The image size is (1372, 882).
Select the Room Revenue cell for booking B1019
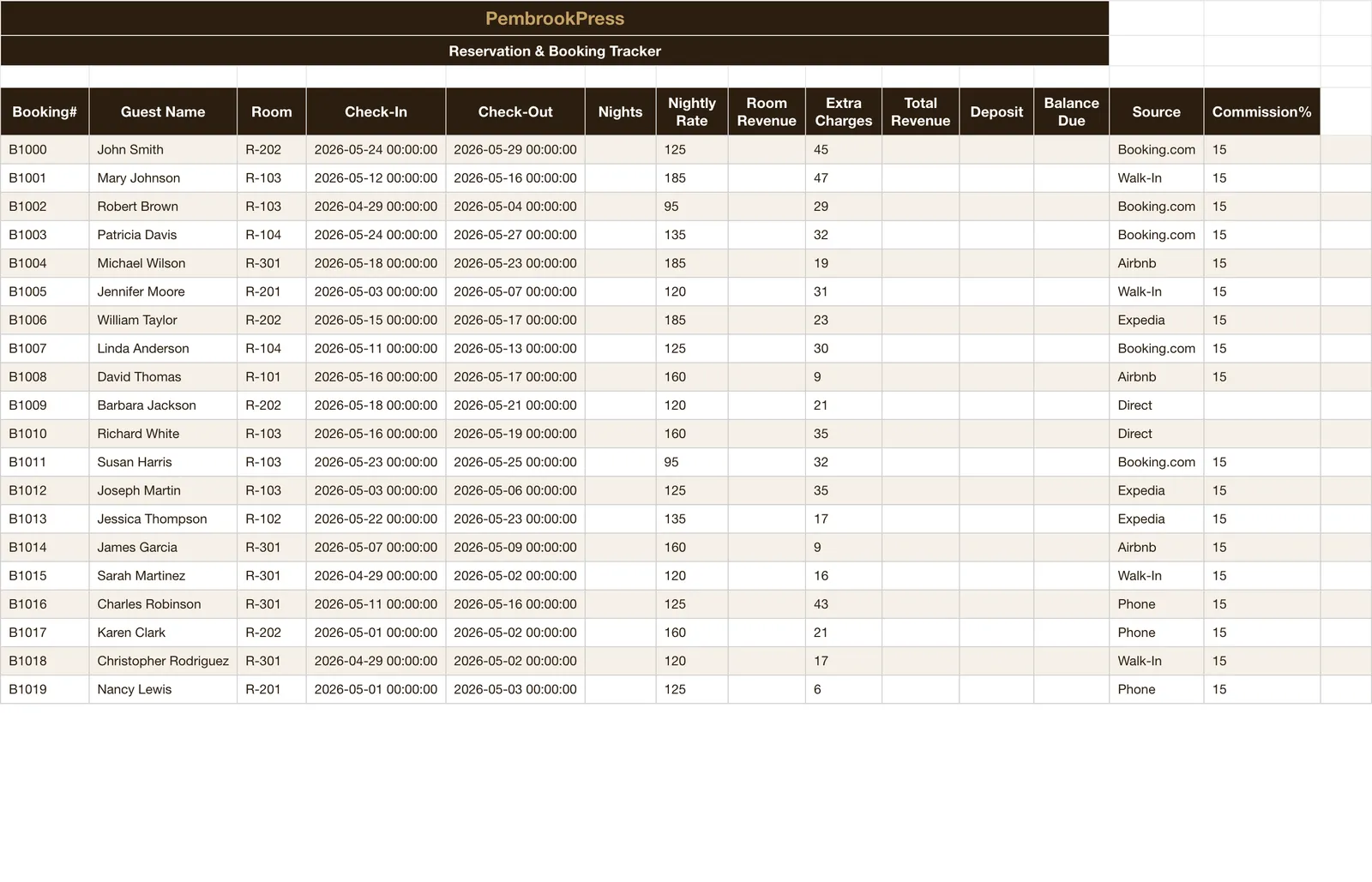coord(767,689)
